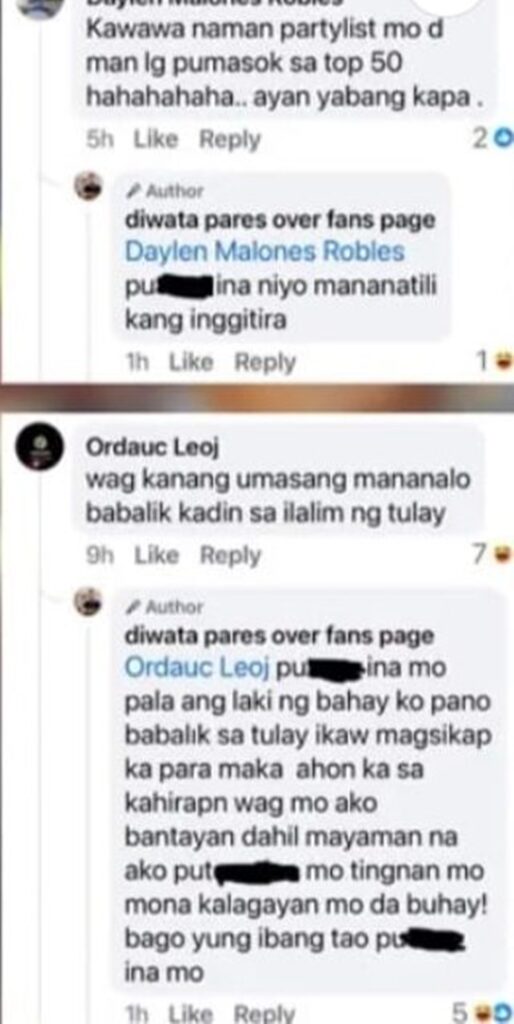Reply to Ordauc Leoj's 9h-old comment
This screenshot has height=1024, width=514.
point(230,555)
